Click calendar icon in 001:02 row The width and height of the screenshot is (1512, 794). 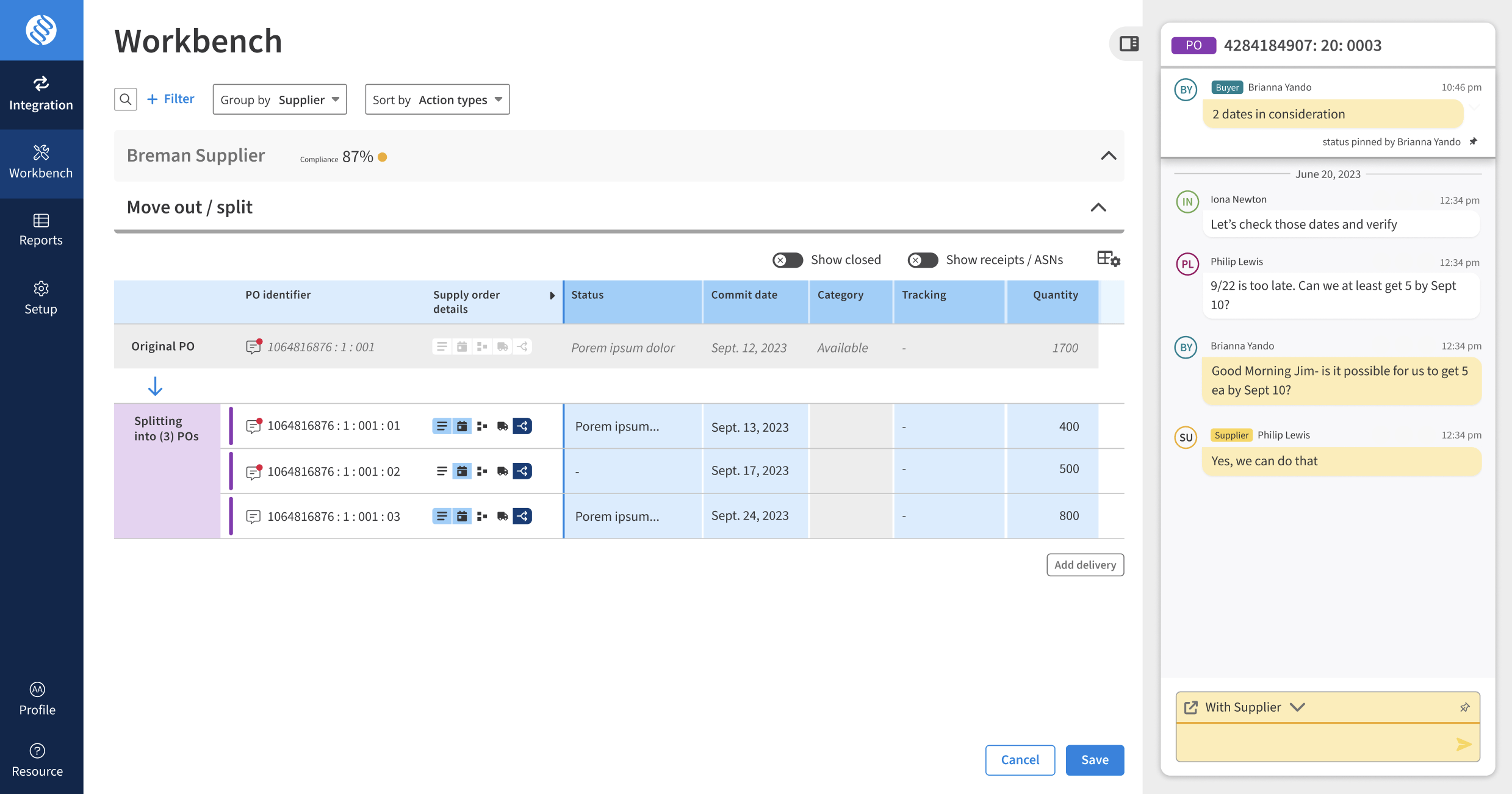462,471
